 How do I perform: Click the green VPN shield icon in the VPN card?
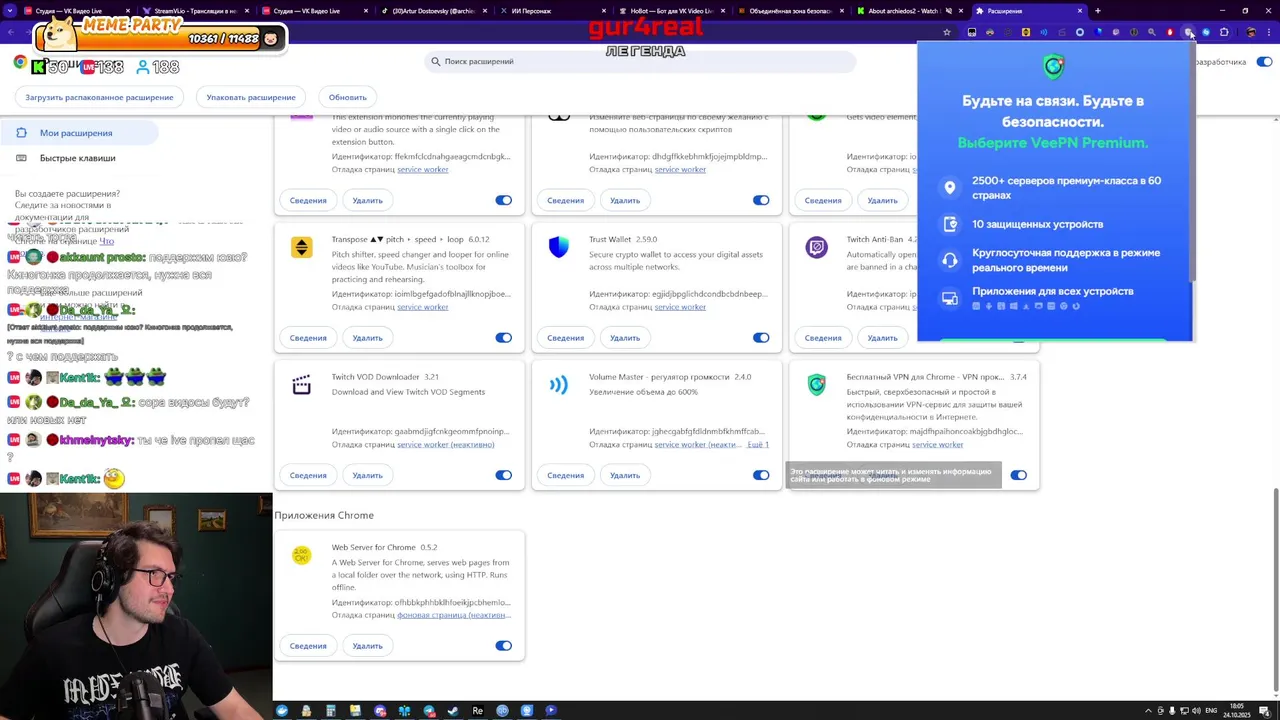817,385
